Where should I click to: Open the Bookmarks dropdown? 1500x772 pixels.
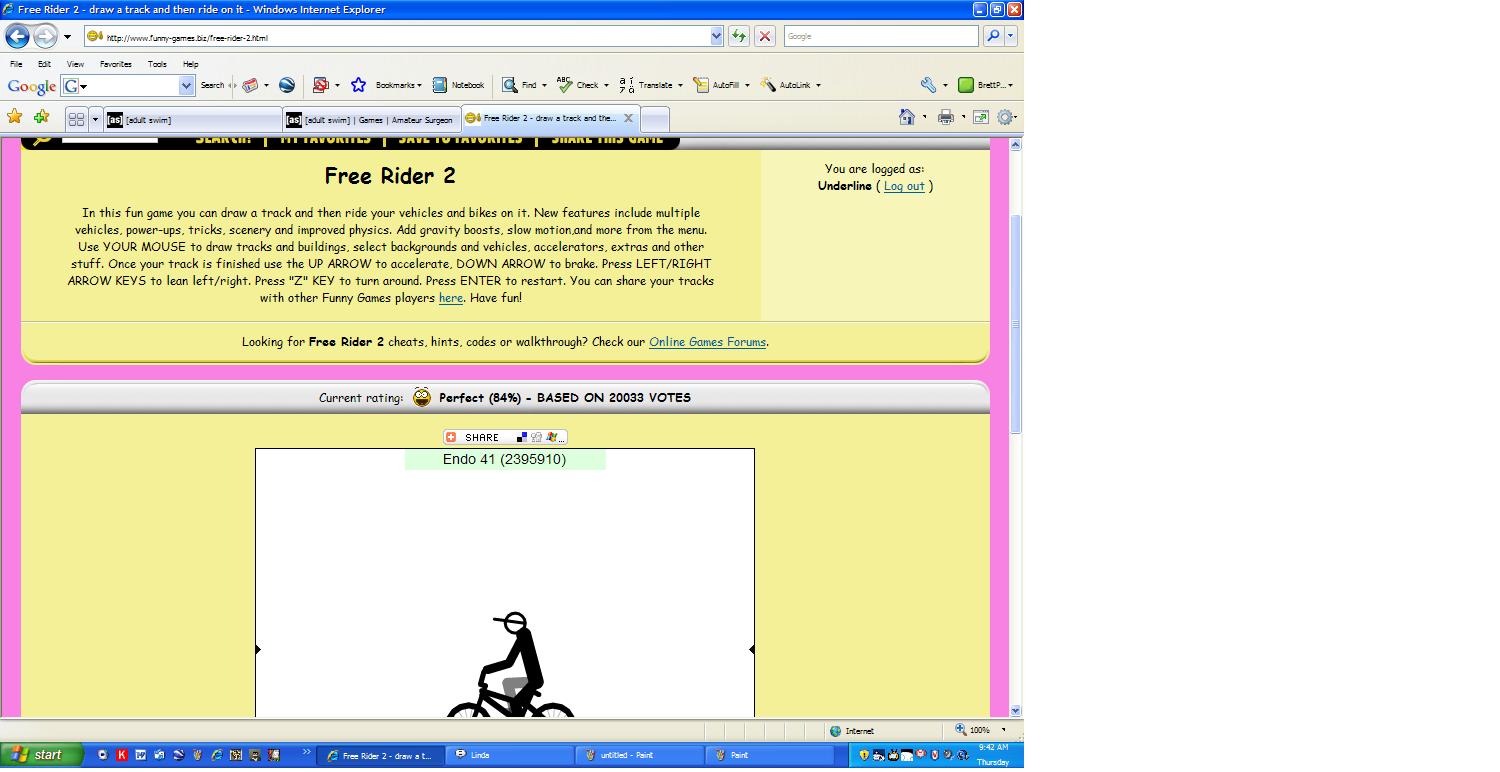[x=398, y=85]
